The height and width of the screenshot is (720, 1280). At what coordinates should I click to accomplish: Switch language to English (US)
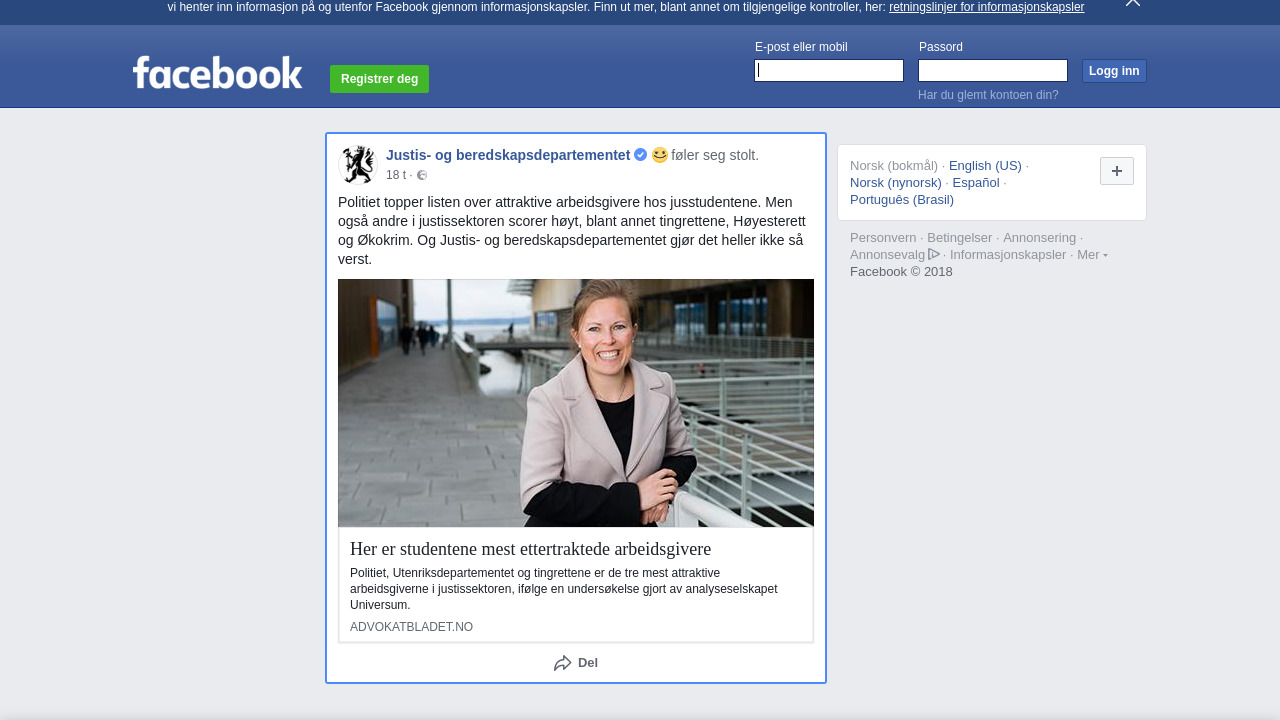tap(984, 166)
